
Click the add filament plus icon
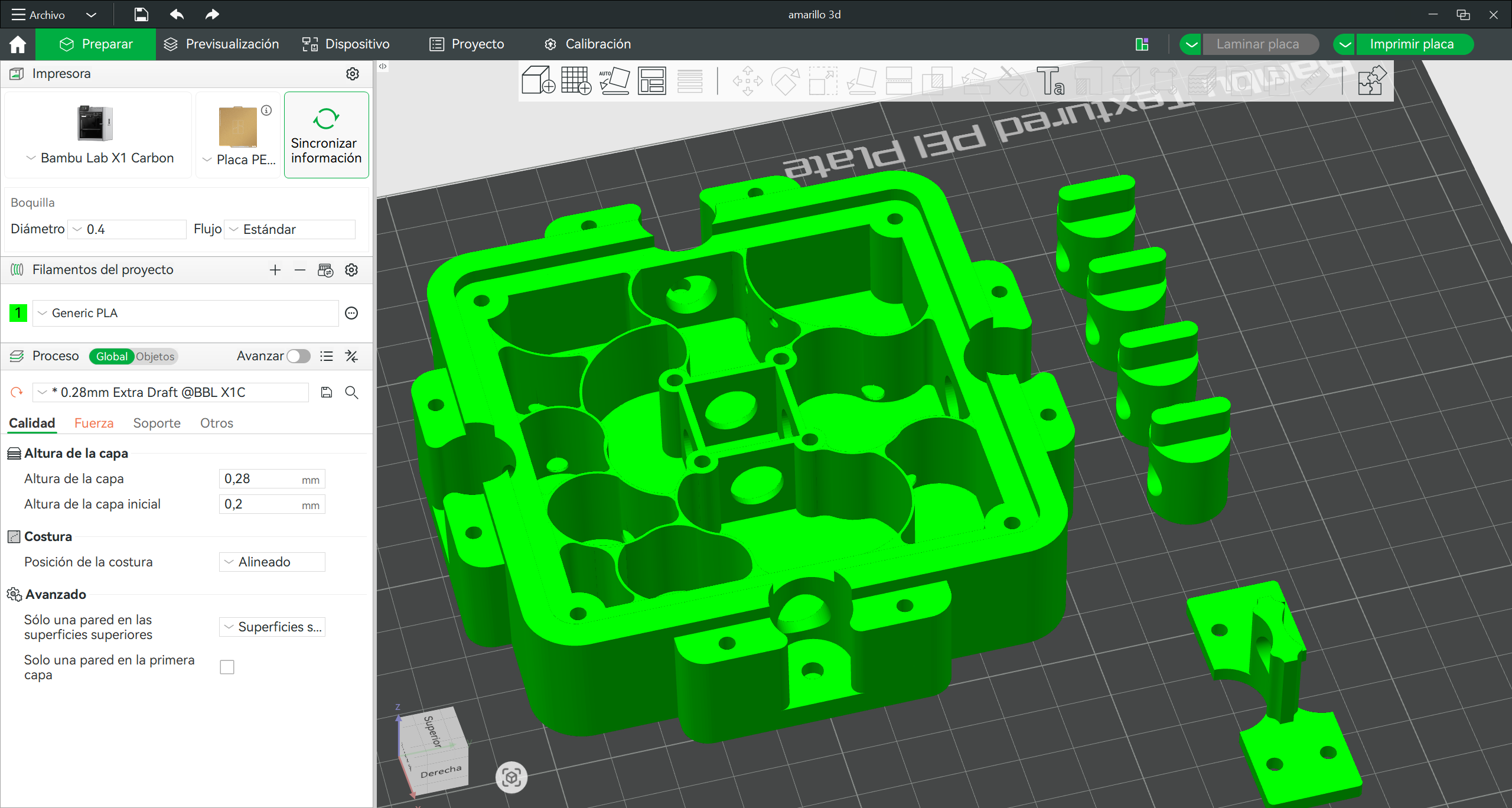click(275, 270)
